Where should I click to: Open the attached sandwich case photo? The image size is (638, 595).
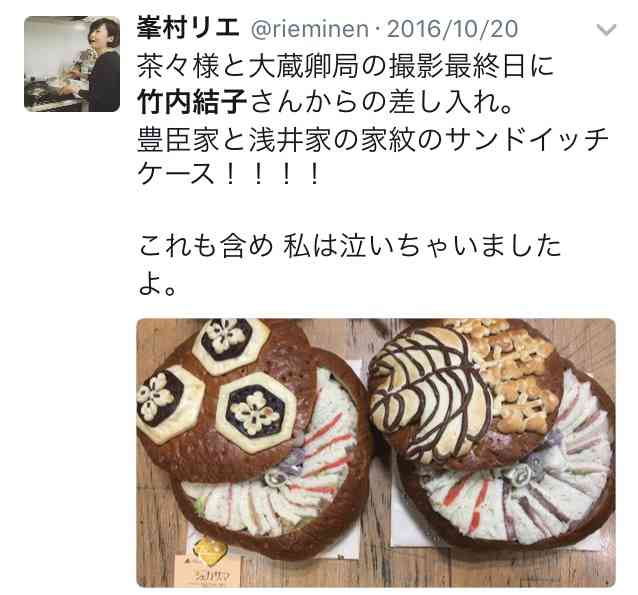(x=376, y=452)
